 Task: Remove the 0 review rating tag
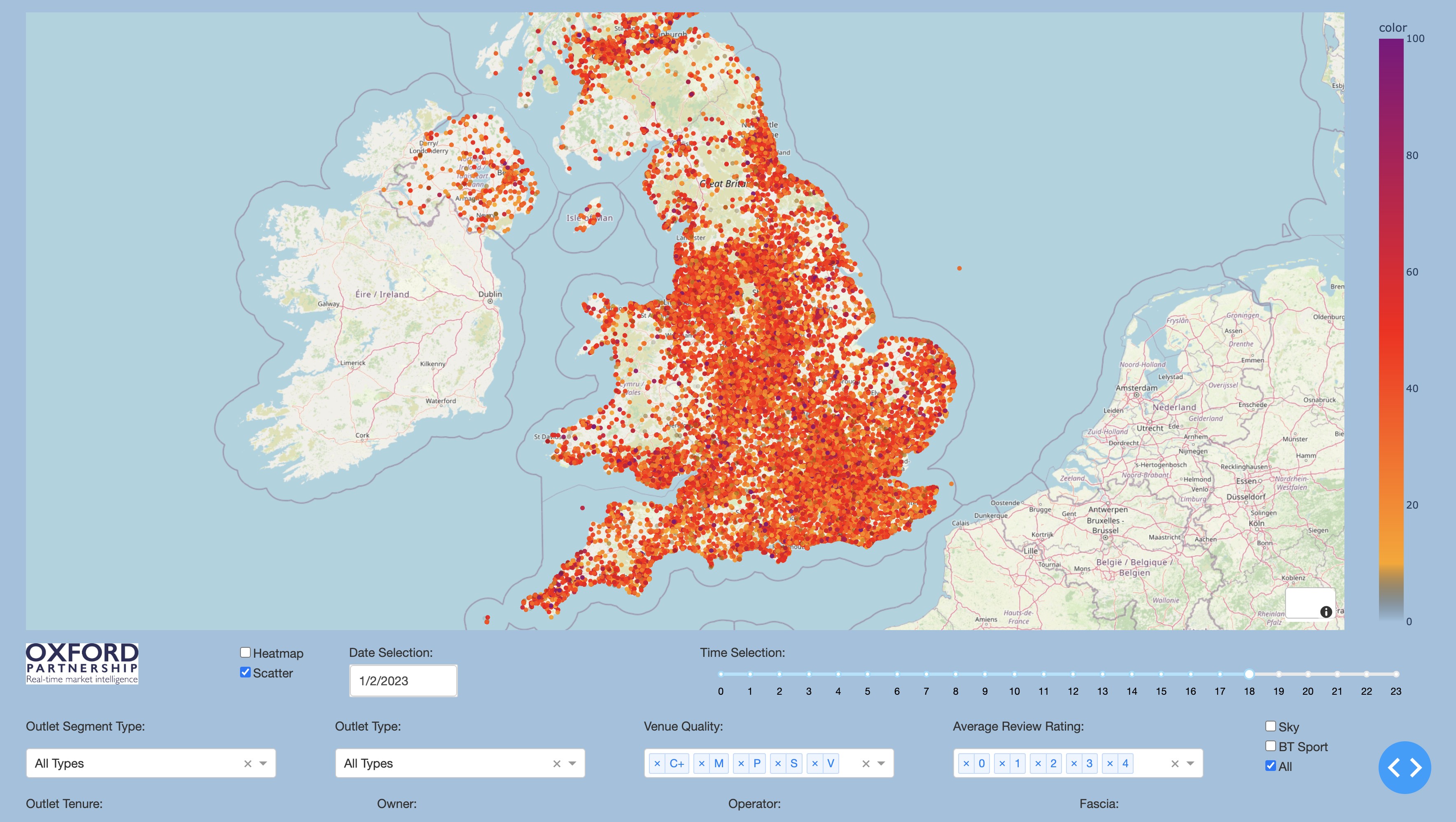(966, 763)
